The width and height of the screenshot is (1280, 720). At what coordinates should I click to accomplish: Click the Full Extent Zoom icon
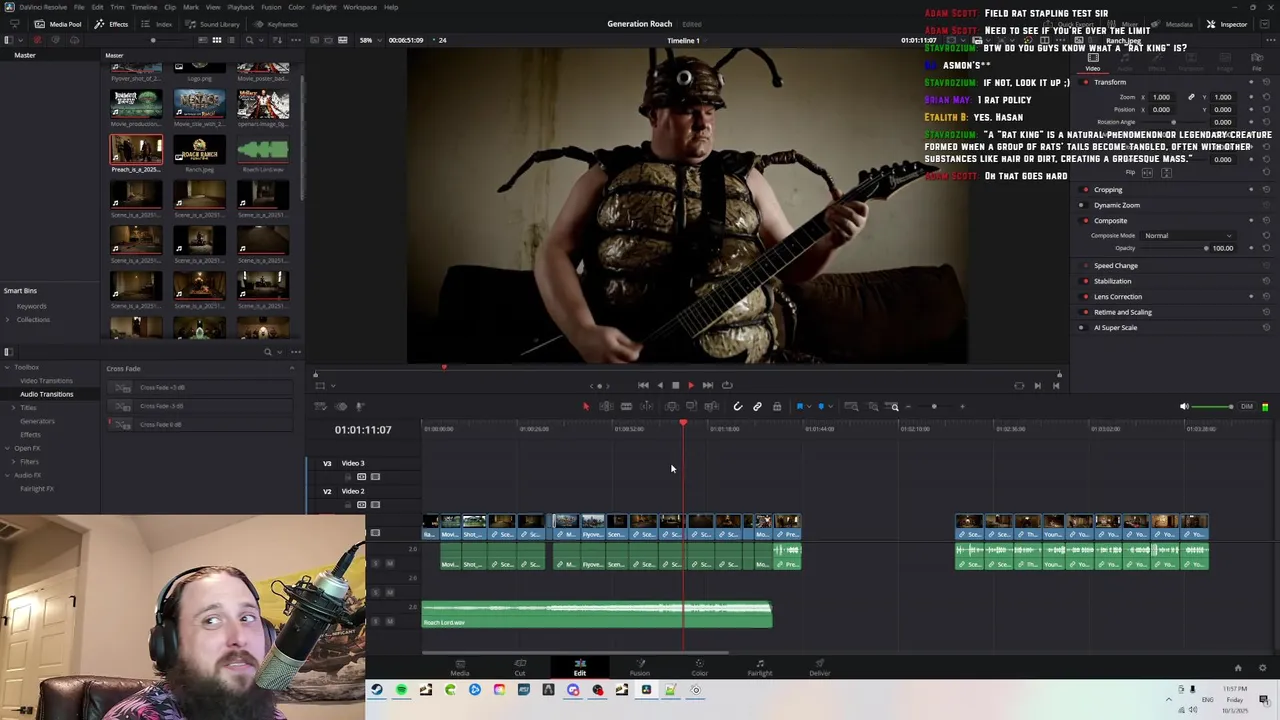pos(851,406)
